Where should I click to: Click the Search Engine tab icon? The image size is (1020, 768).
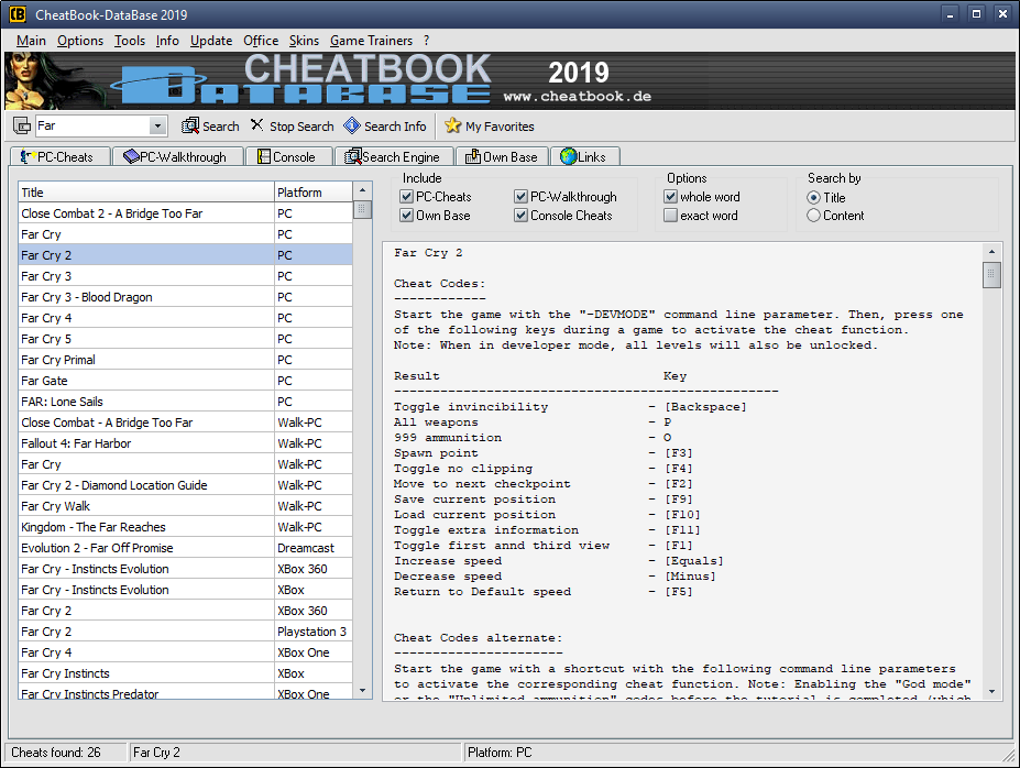click(353, 157)
